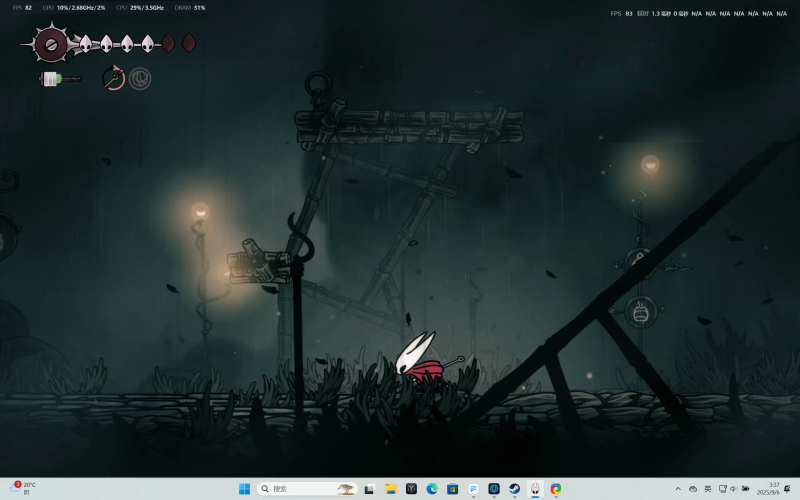800x500 pixels.
Task: Open Steam from the taskbar
Action: (514, 489)
